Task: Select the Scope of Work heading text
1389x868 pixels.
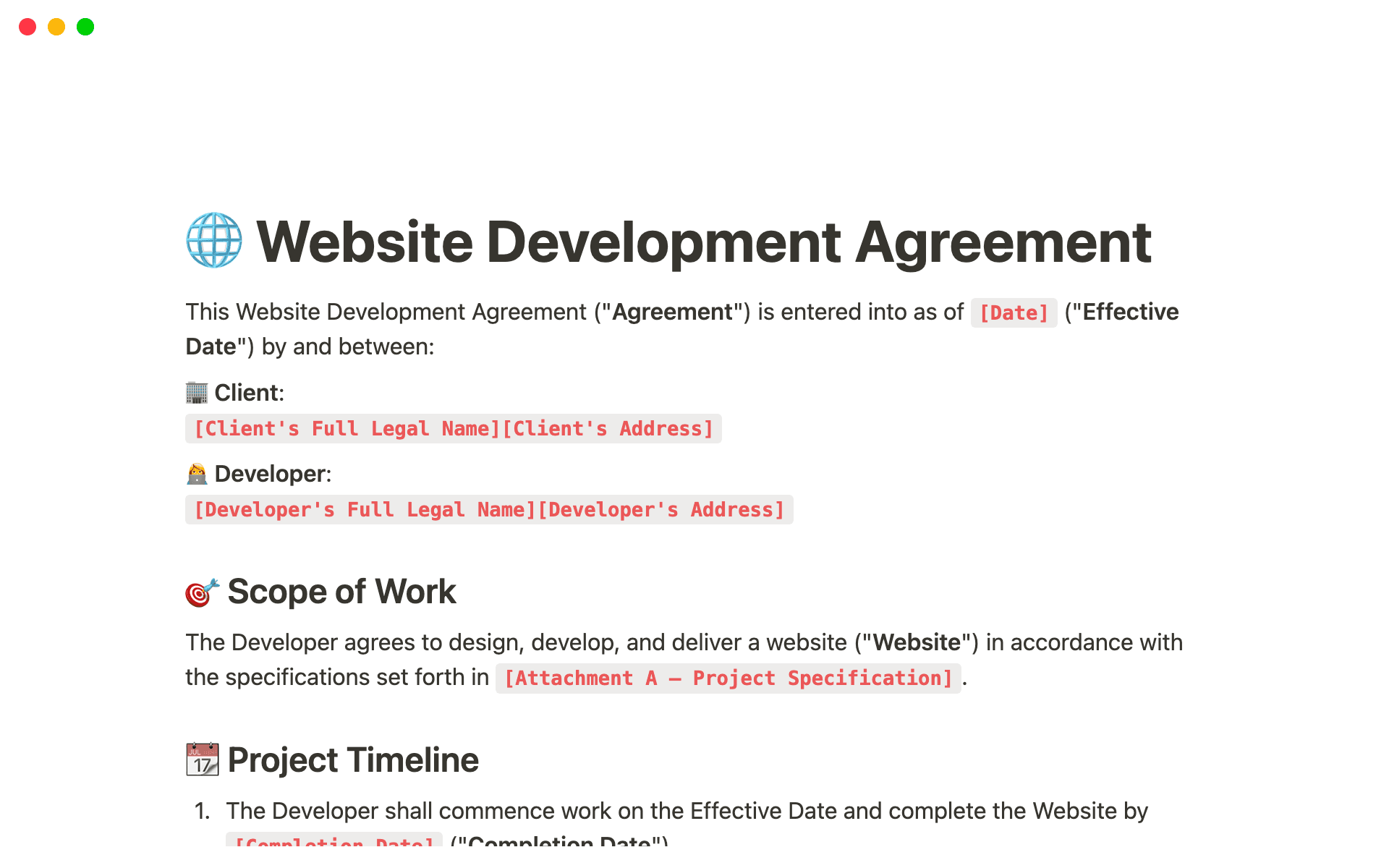Action: click(342, 591)
